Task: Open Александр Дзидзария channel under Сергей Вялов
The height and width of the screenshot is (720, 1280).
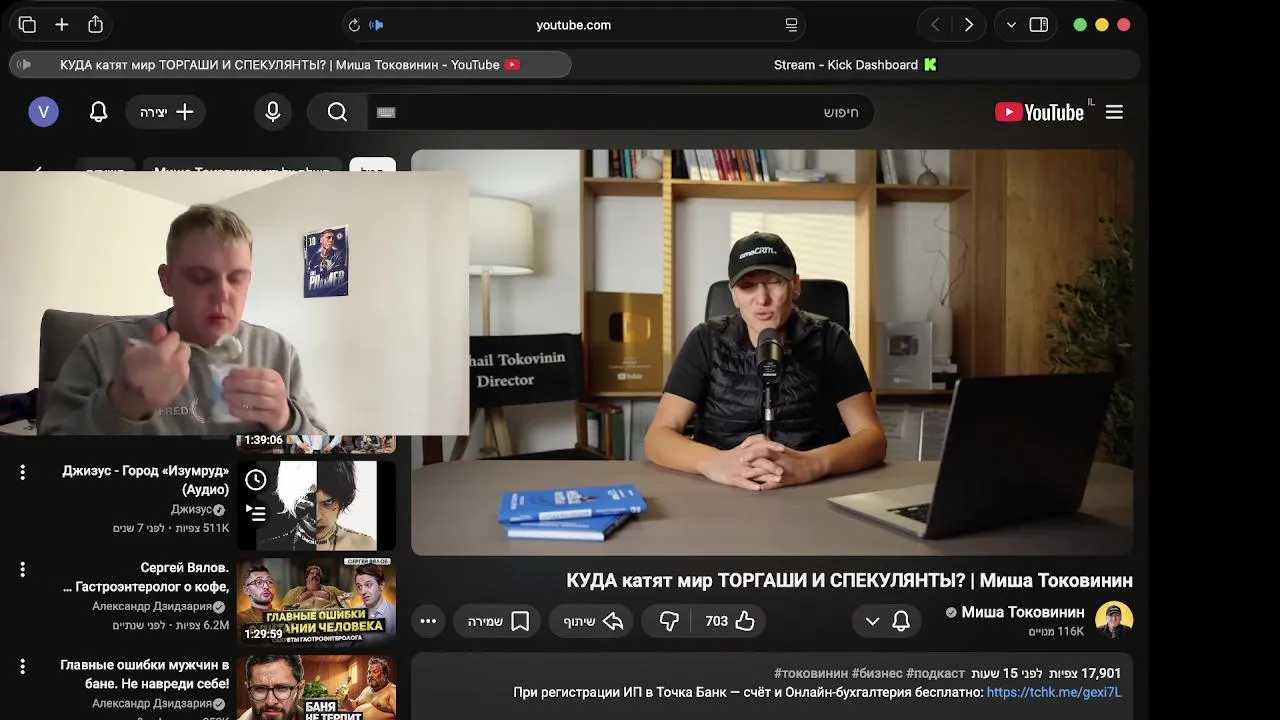Action: [152, 606]
